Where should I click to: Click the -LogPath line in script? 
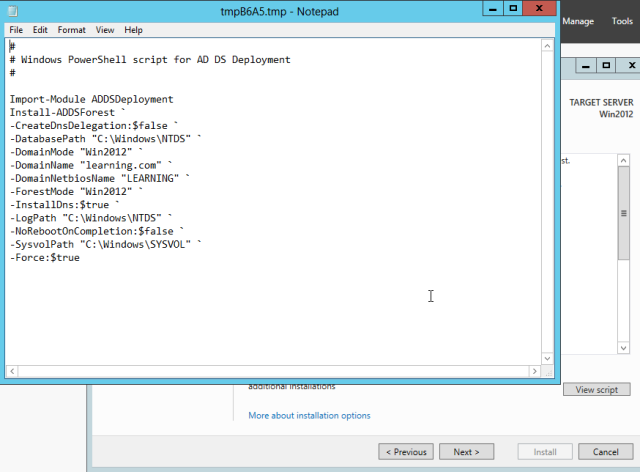click(91, 218)
